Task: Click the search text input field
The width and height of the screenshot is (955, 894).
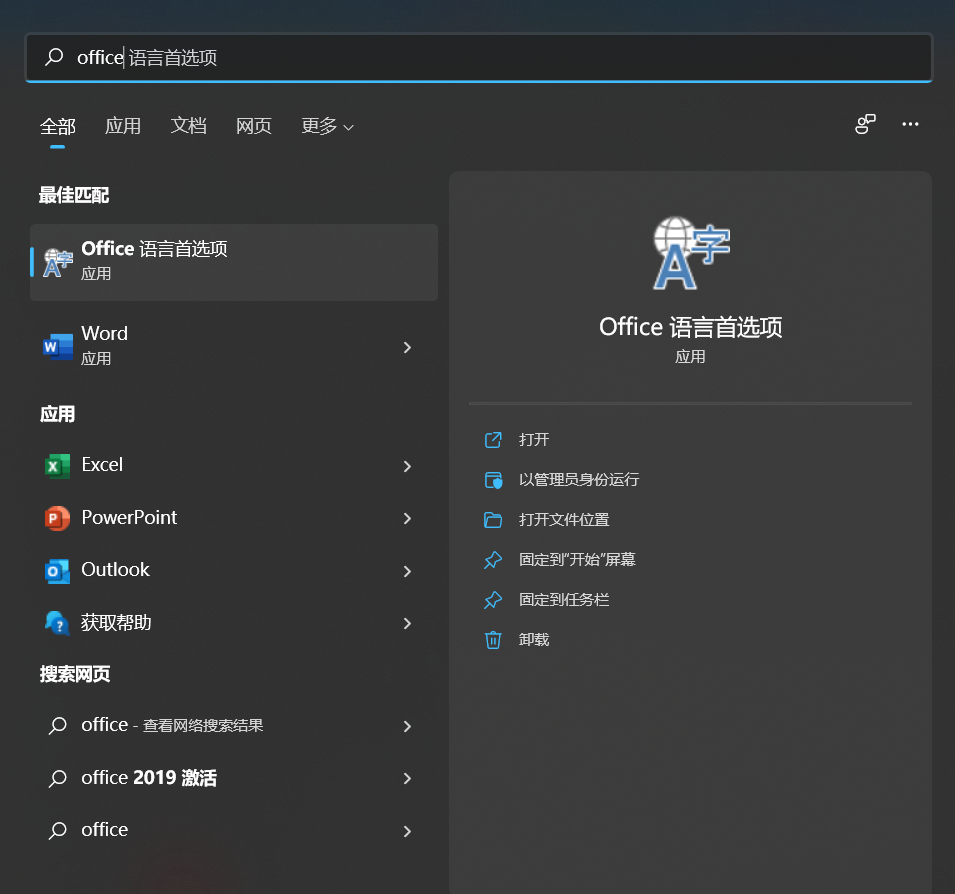Action: click(479, 58)
